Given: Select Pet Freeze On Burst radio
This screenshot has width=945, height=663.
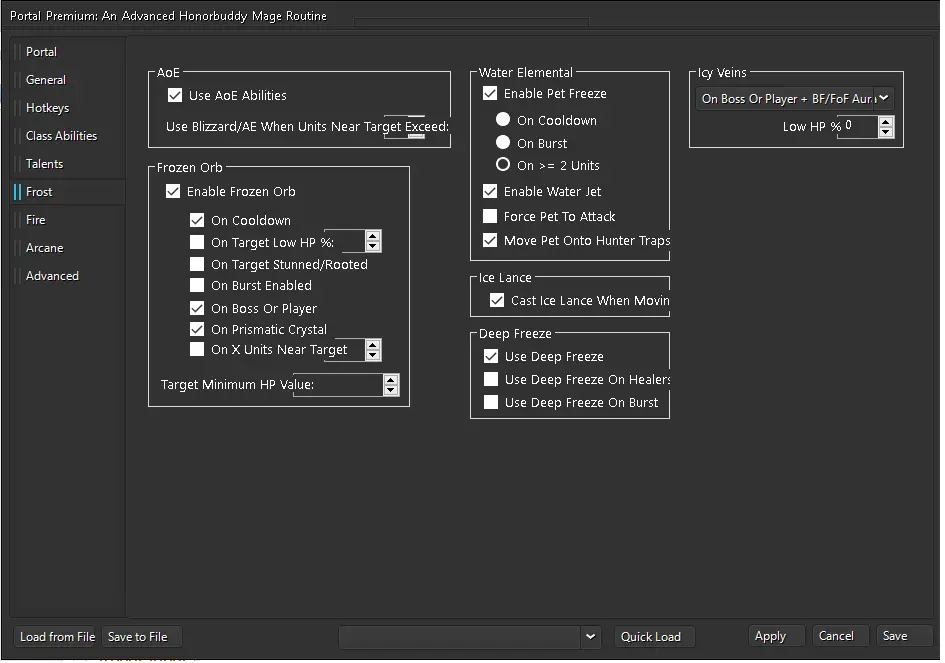Looking at the screenshot, I should [503, 143].
